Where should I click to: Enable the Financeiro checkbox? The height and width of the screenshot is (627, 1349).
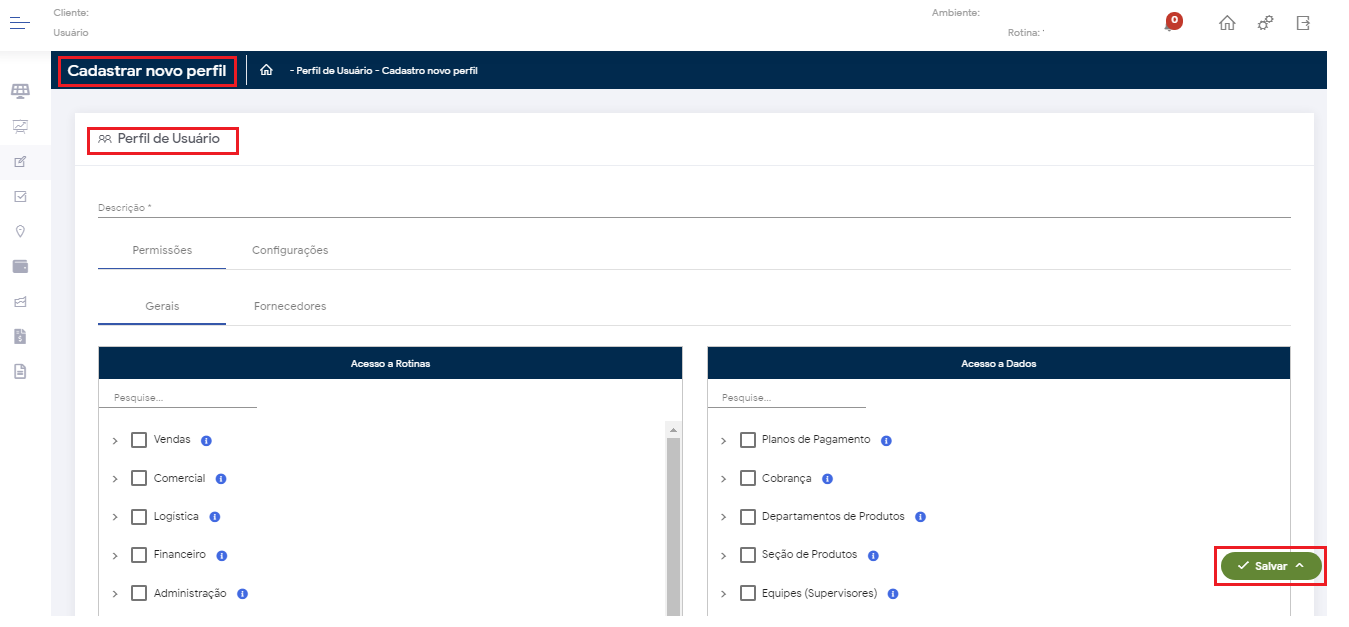[x=139, y=555]
